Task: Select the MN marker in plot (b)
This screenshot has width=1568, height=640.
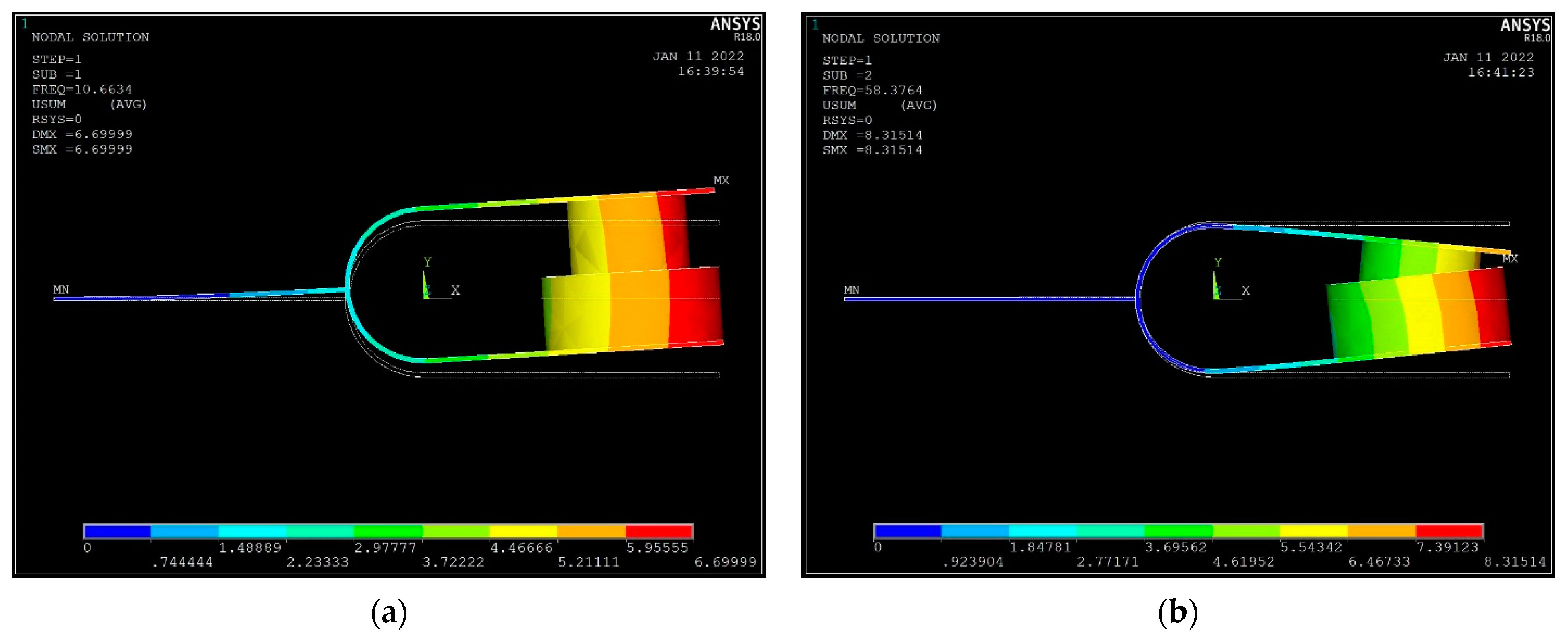Action: [x=851, y=290]
